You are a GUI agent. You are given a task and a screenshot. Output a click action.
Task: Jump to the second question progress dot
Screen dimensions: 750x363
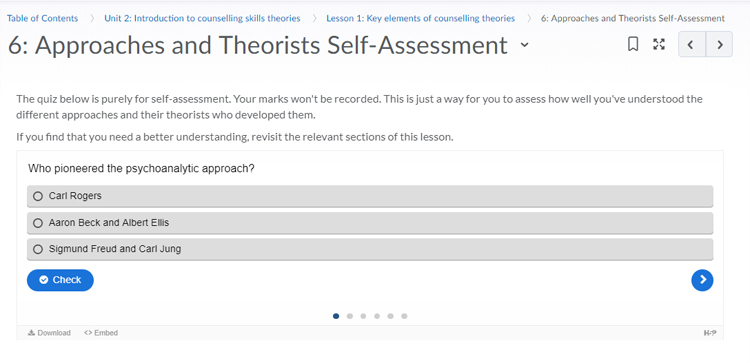[x=350, y=316]
